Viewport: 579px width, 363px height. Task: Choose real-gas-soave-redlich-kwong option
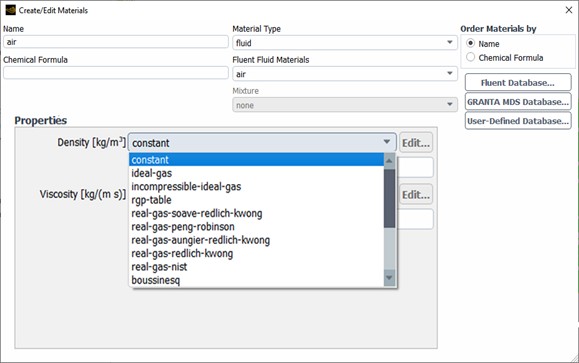[257, 213]
